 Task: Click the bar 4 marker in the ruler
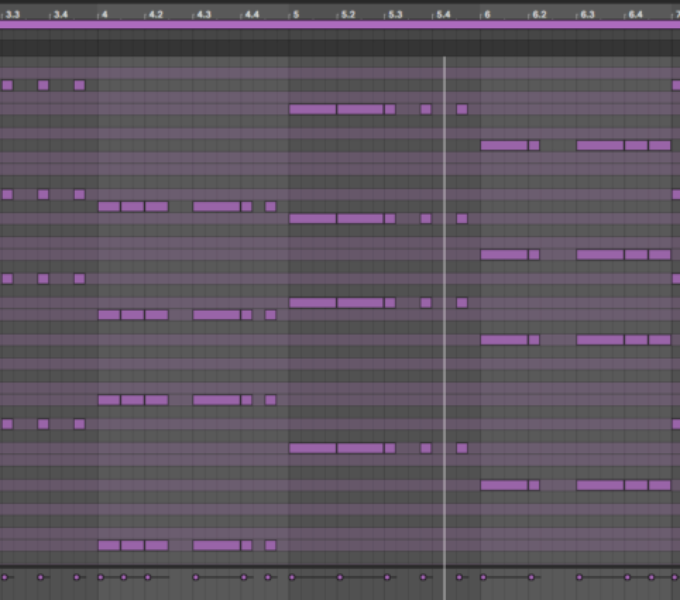[x=104, y=15]
